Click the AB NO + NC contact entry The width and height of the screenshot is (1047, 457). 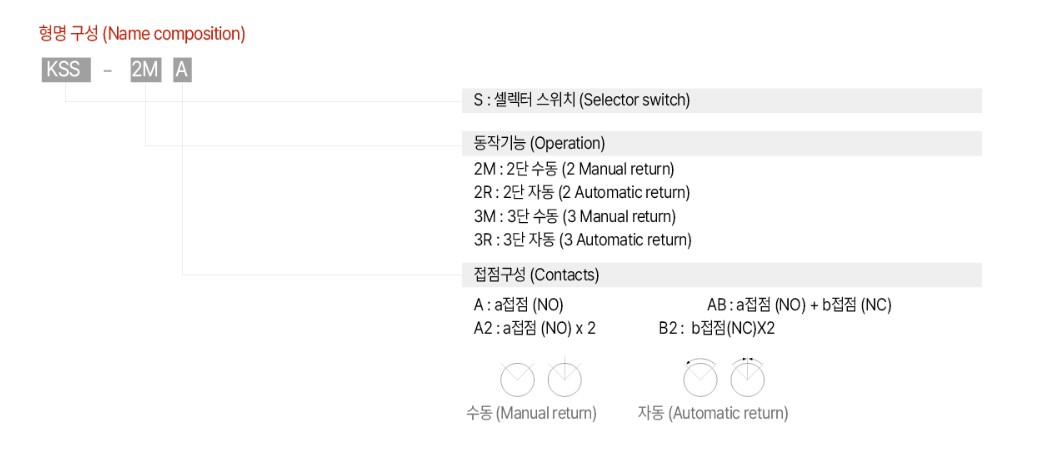coord(799,305)
